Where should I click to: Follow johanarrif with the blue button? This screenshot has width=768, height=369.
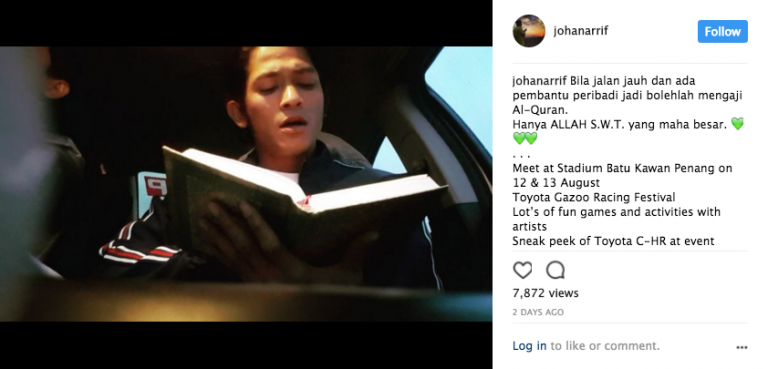click(x=722, y=31)
